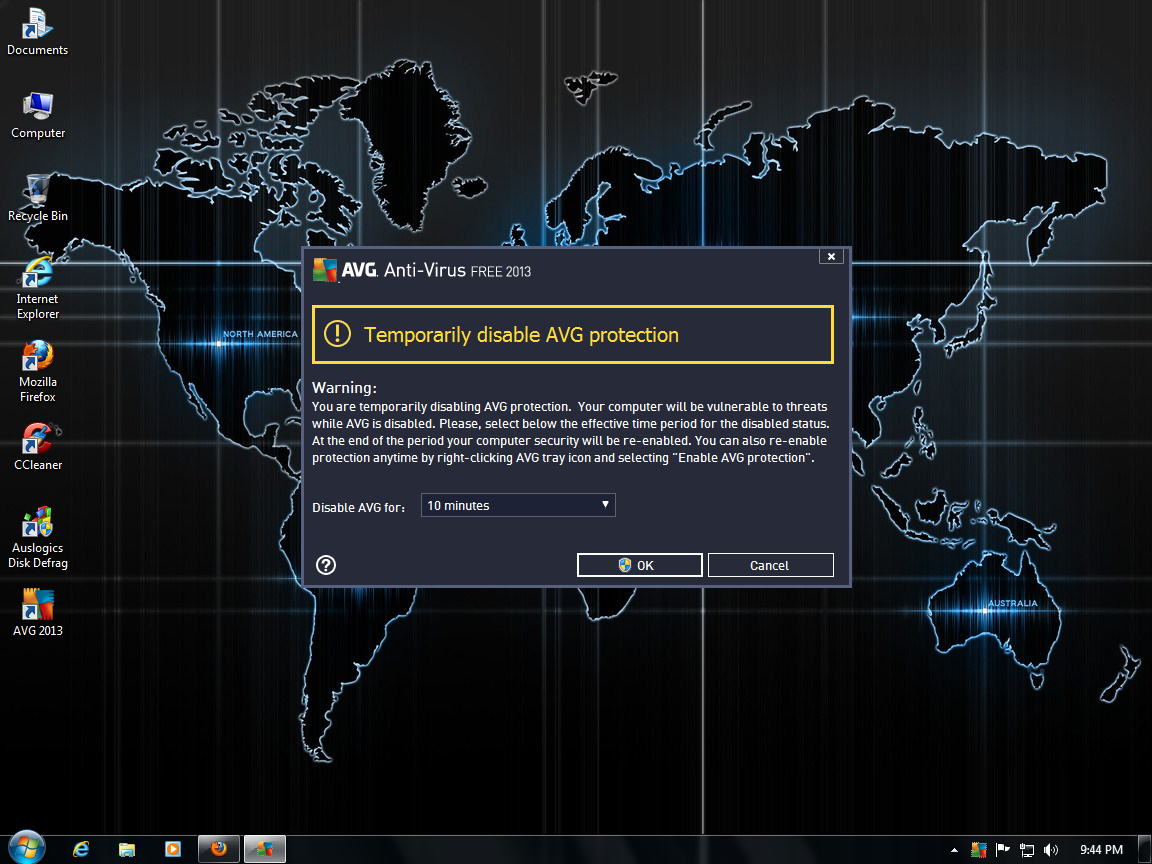Viewport: 1152px width, 864px height.
Task: Open the CCleaner desktop shortcut
Action: [x=37, y=447]
